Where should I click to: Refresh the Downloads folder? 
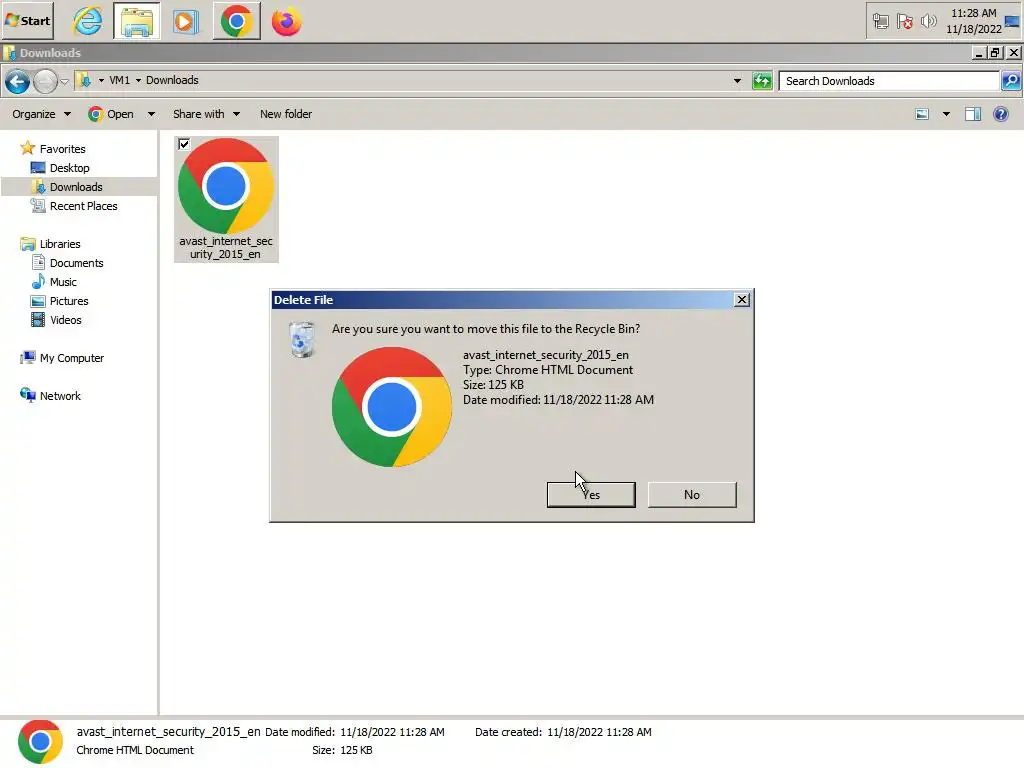pos(762,81)
